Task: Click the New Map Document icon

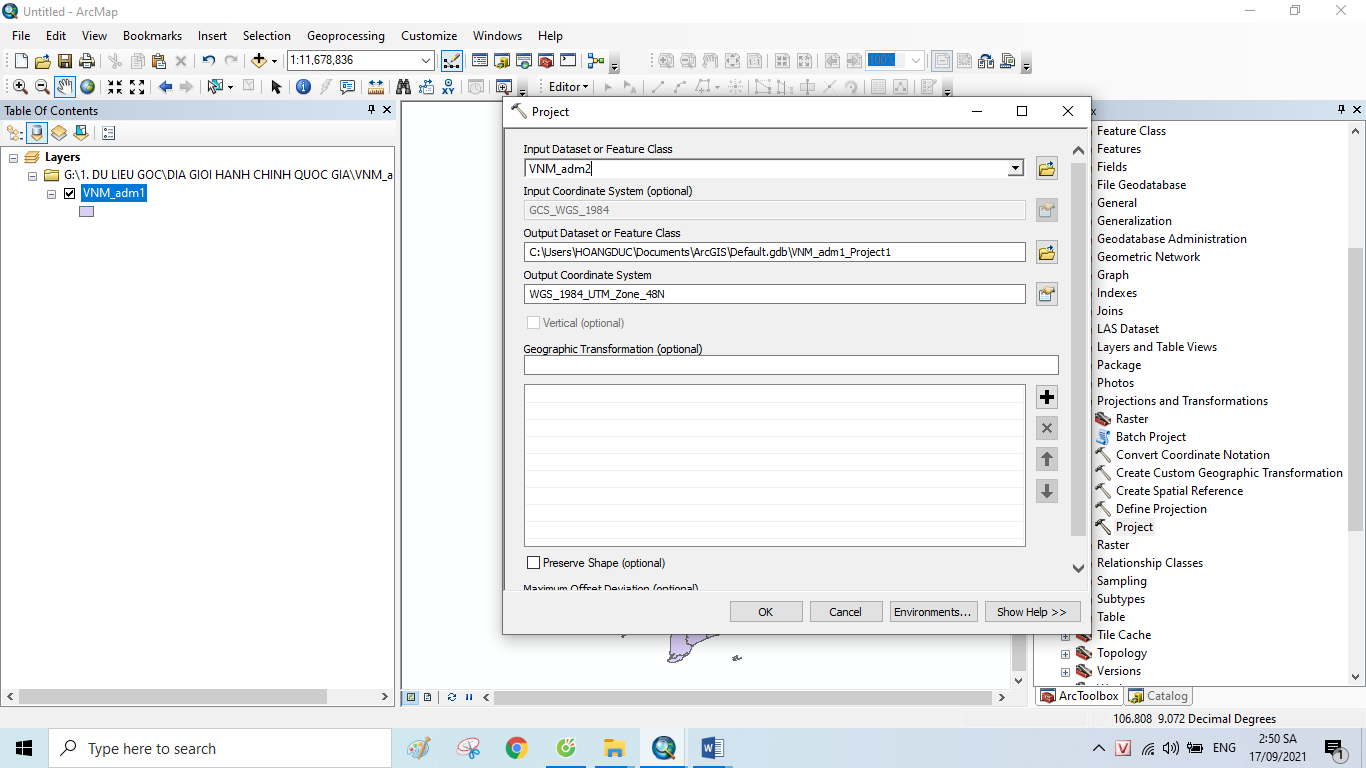Action: 21,61
